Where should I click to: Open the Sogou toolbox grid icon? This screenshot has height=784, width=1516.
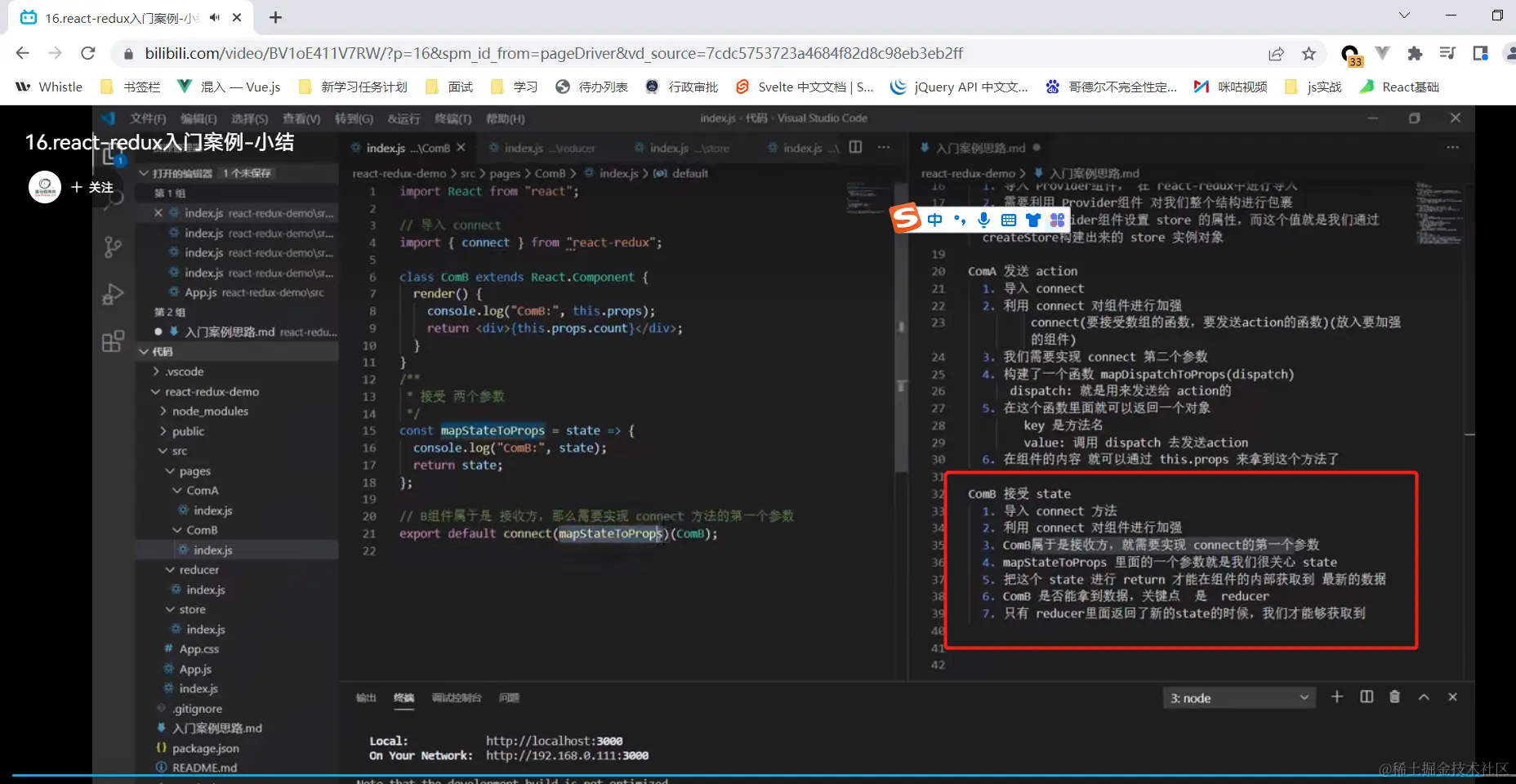(1058, 220)
